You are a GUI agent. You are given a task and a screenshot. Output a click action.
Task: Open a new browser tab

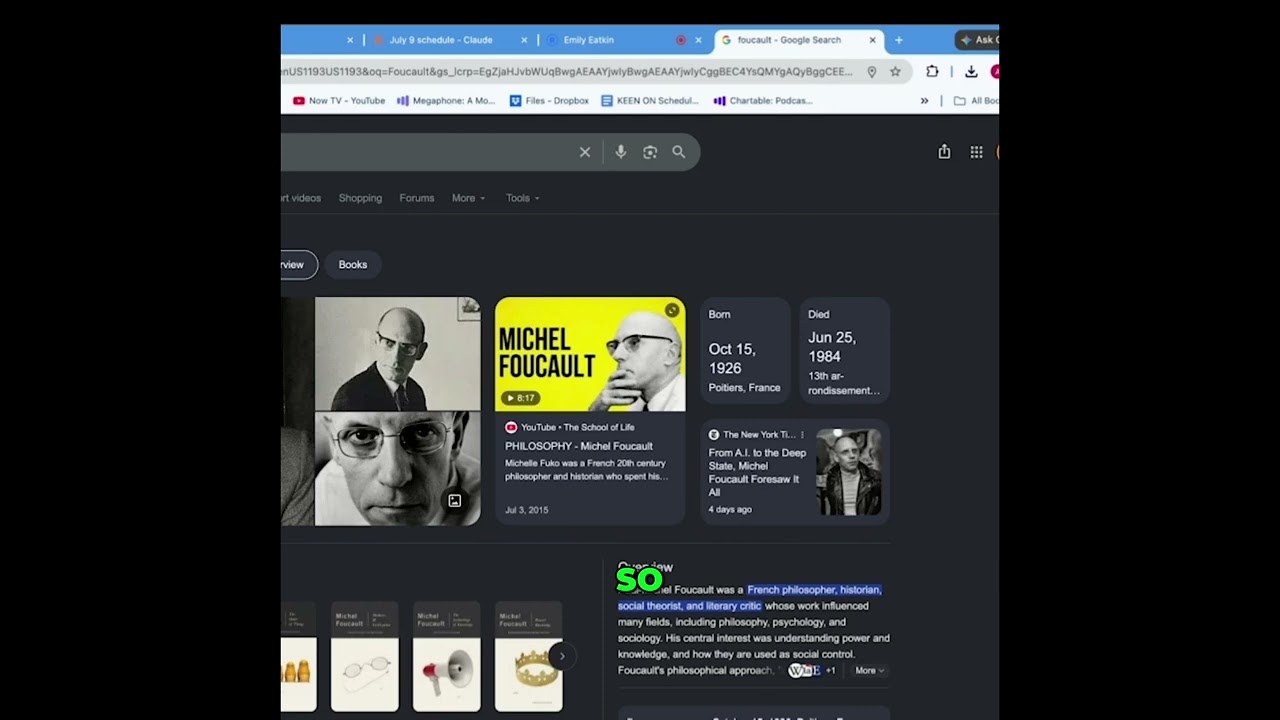[898, 40]
